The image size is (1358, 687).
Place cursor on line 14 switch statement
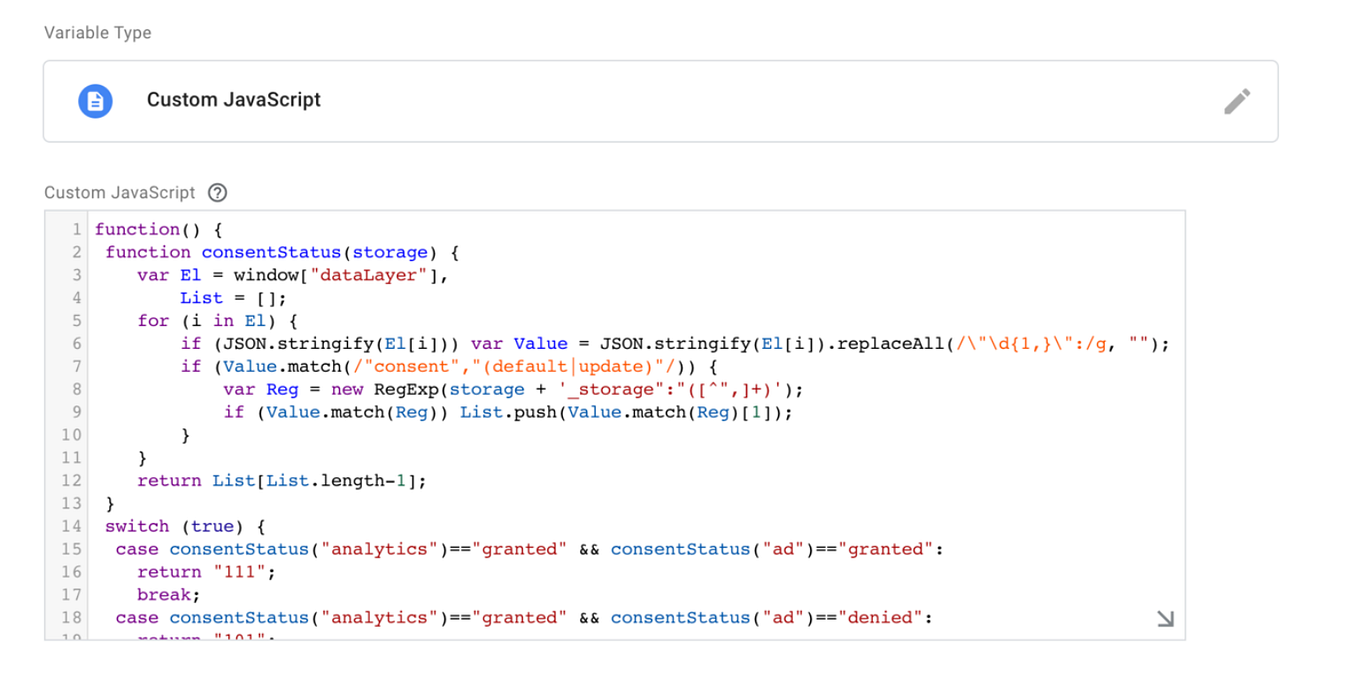(138, 526)
